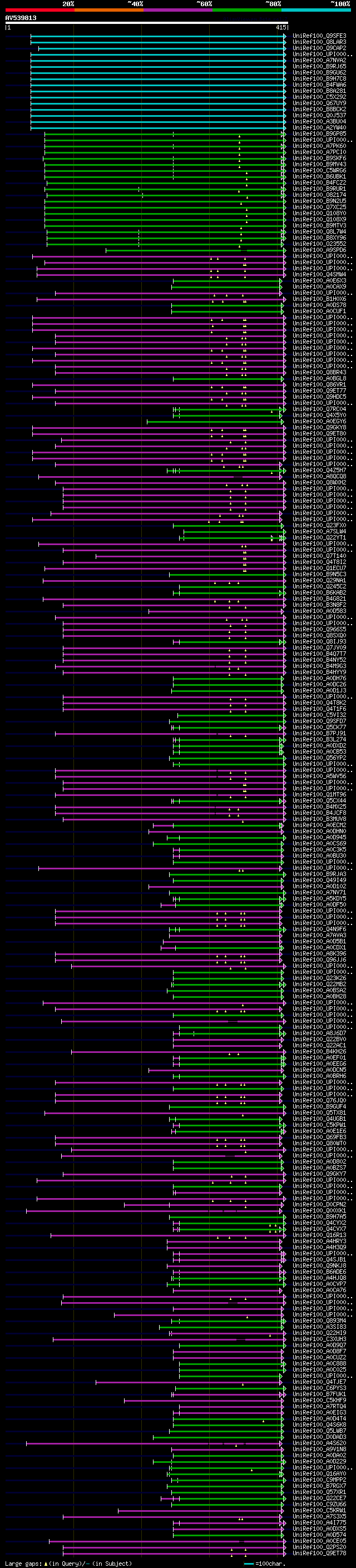Image resolution: width=356 pixels, height=1568 pixels.
Task: Click UniRef100_Q108Y0 label
Action: click(x=319, y=213)
